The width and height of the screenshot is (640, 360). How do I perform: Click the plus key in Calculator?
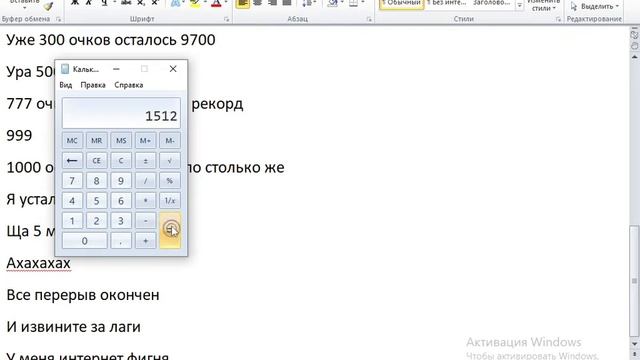click(145, 241)
